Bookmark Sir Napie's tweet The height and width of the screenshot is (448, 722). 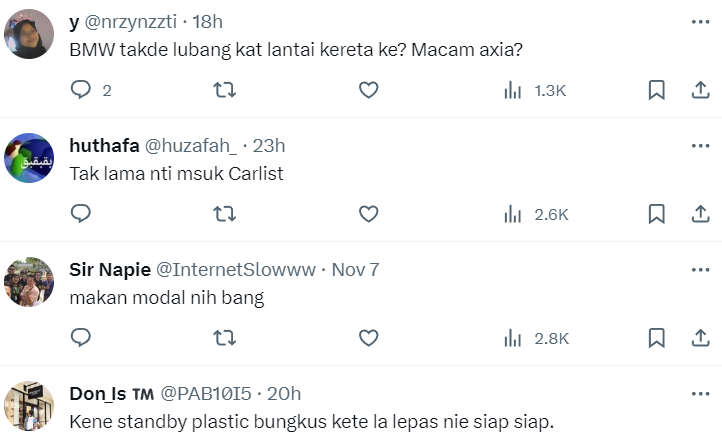(x=656, y=338)
